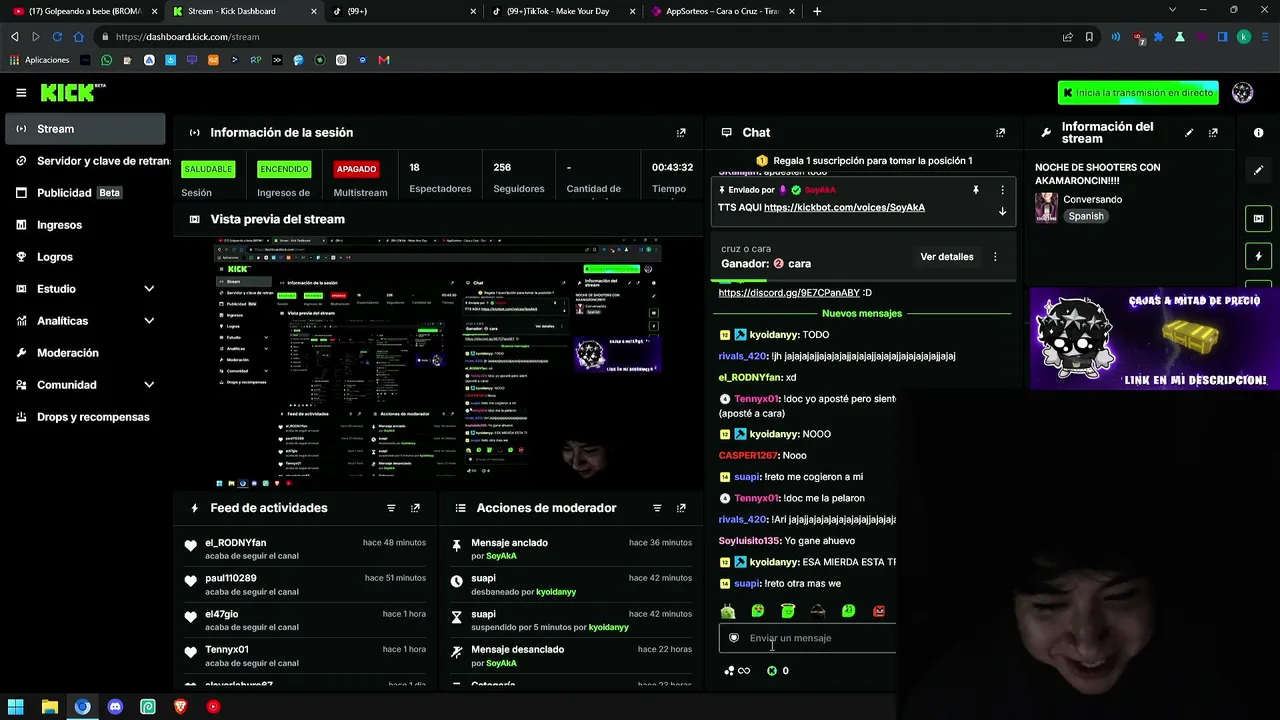The height and width of the screenshot is (720, 1280).
Task: Click the shield icon in the chat input
Action: point(734,638)
